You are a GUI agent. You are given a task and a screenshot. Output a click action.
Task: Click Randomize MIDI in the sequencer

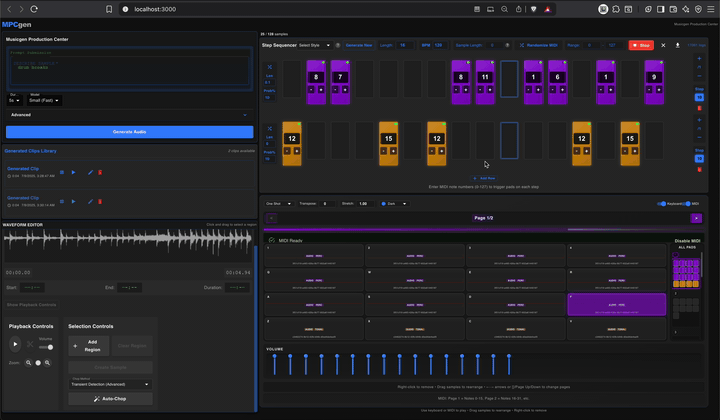tap(539, 45)
